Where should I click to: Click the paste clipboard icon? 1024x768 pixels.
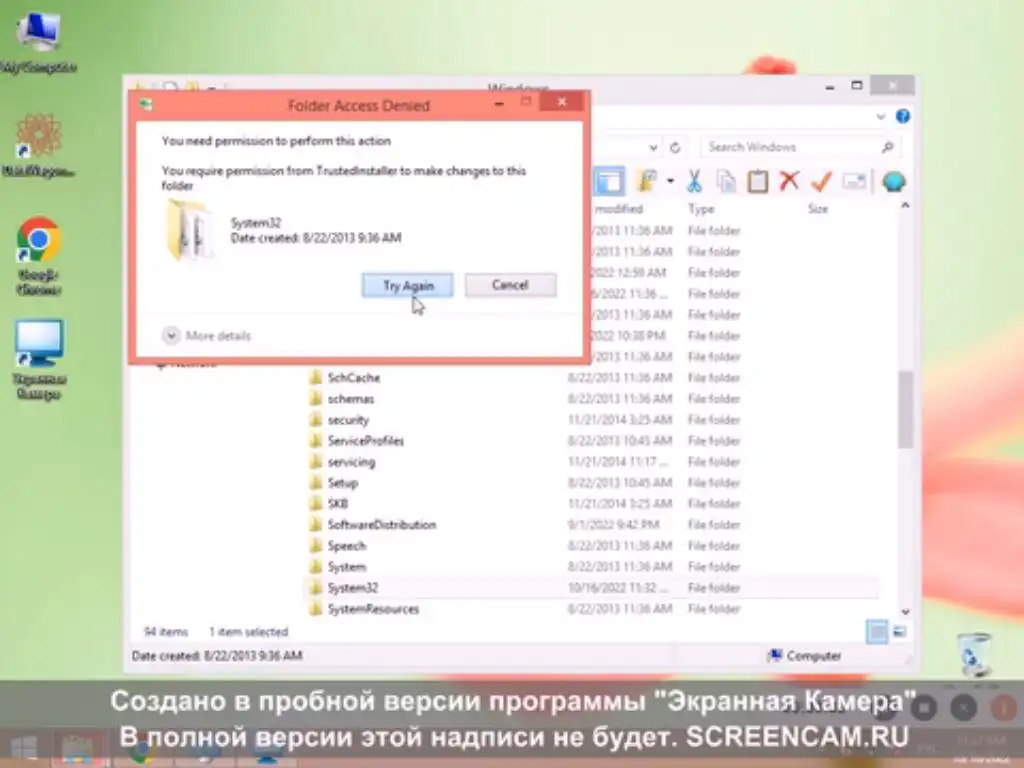coord(758,181)
